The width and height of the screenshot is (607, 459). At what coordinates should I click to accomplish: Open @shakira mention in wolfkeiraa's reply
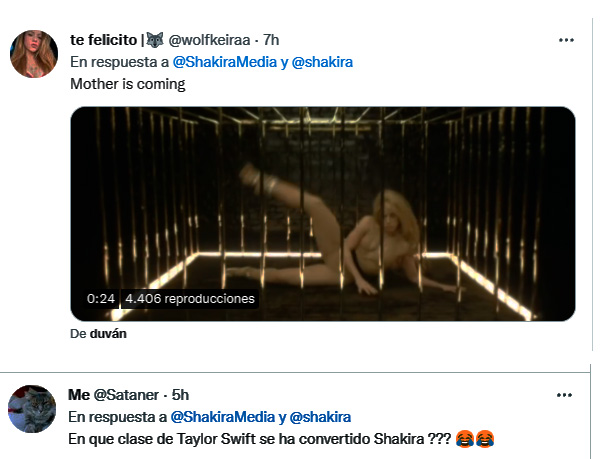click(x=322, y=62)
